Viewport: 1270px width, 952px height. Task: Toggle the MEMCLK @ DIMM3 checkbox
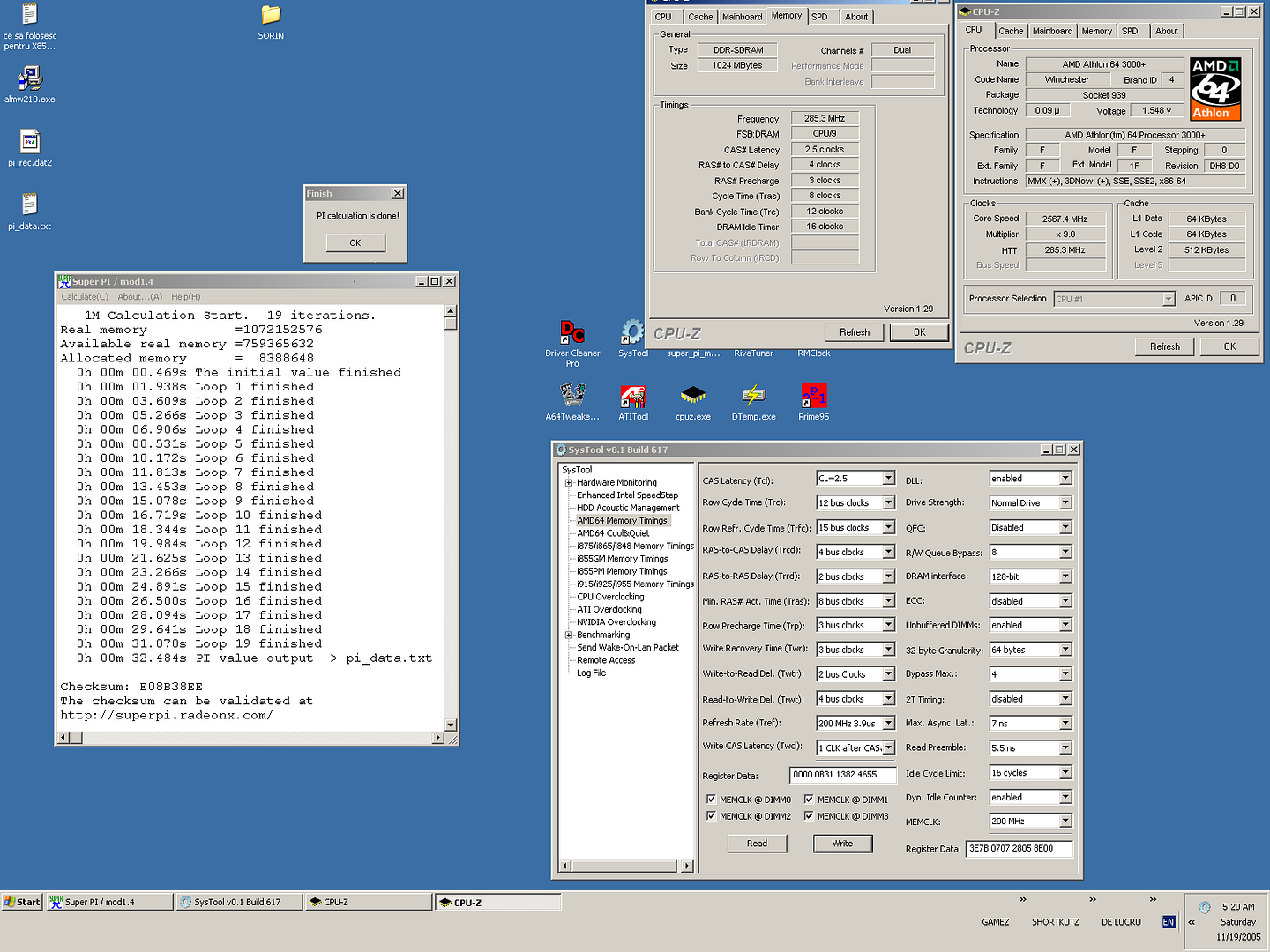tap(809, 816)
